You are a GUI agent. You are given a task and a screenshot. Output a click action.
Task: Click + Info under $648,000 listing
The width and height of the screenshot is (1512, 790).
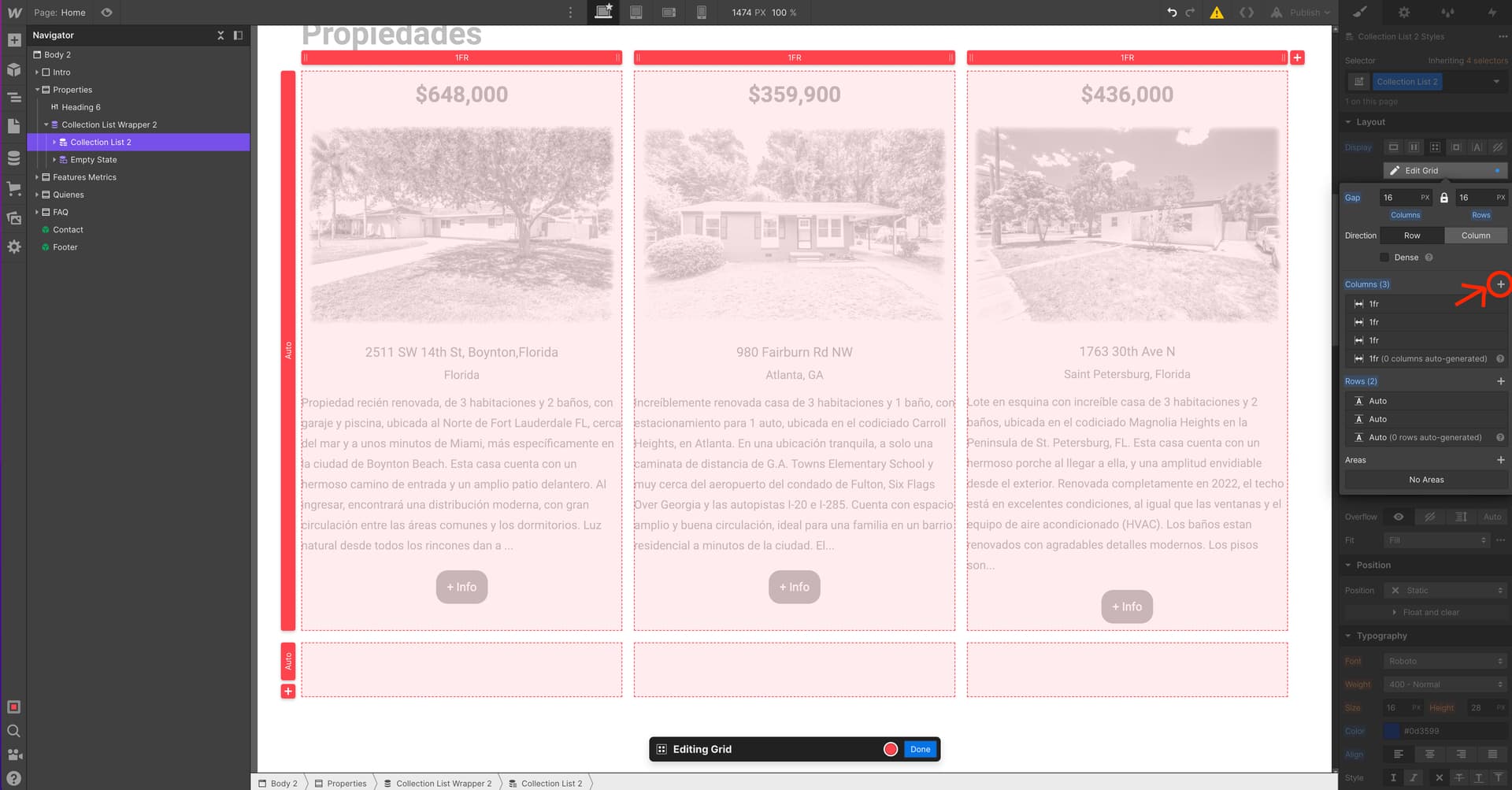pos(461,587)
